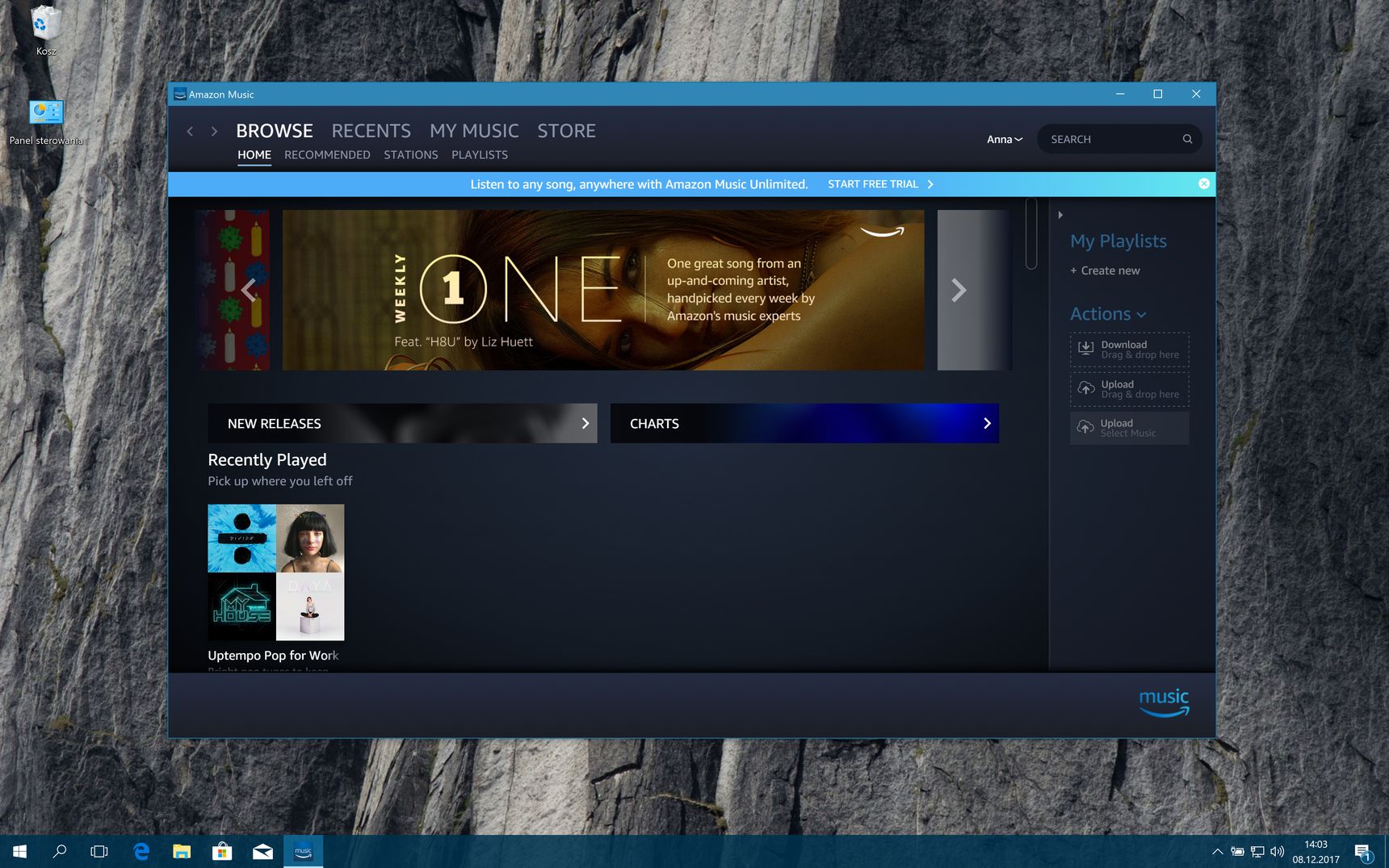Select the Kosz recycle bin icon

(x=46, y=31)
